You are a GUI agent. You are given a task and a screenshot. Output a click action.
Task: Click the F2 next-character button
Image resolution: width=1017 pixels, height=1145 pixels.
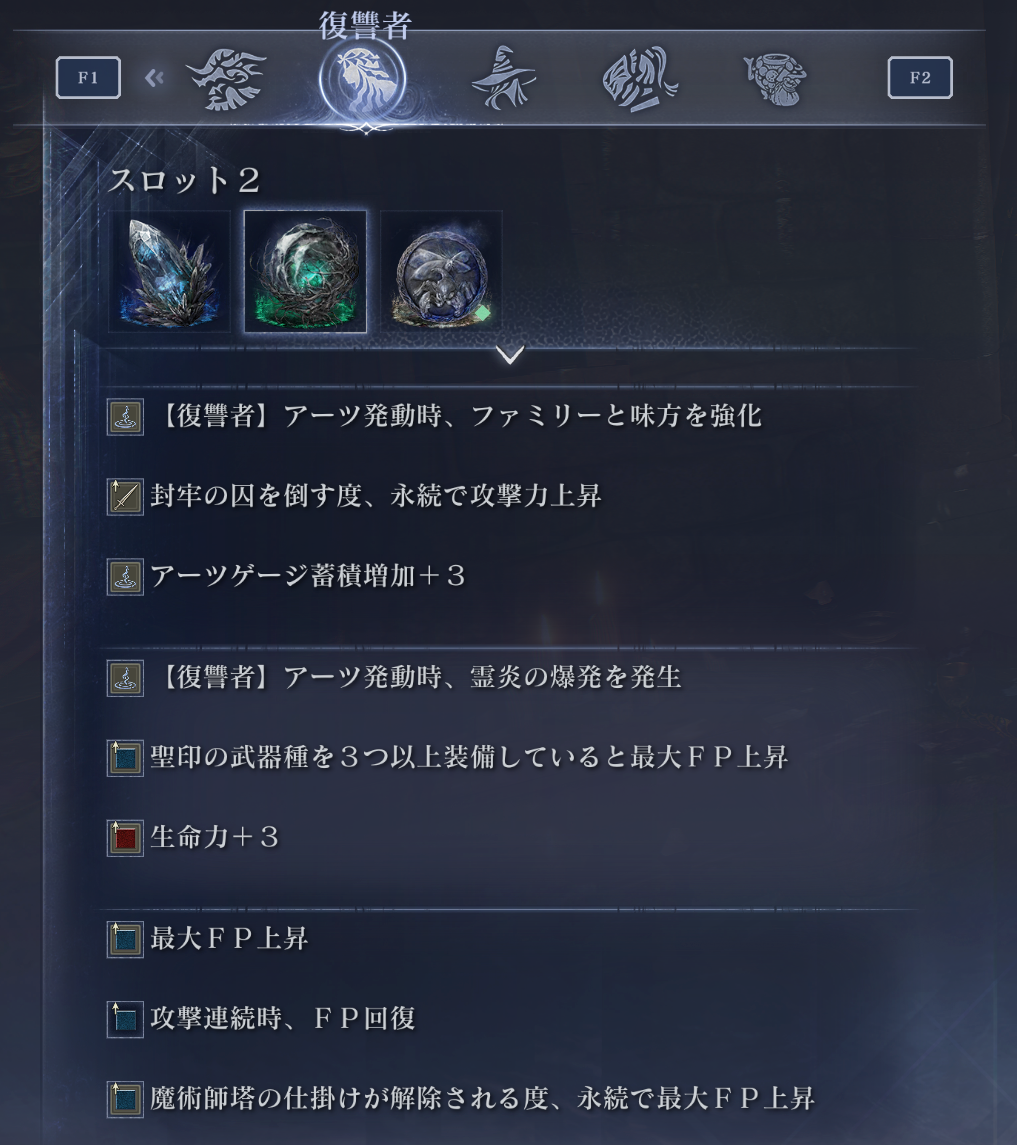(920, 77)
